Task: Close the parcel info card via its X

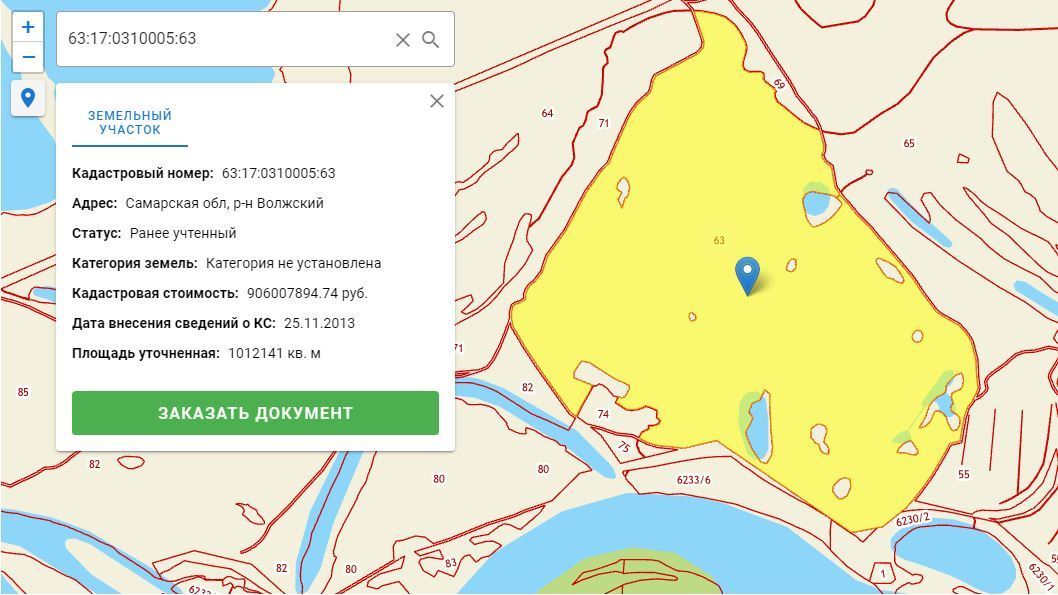Action: coord(436,101)
